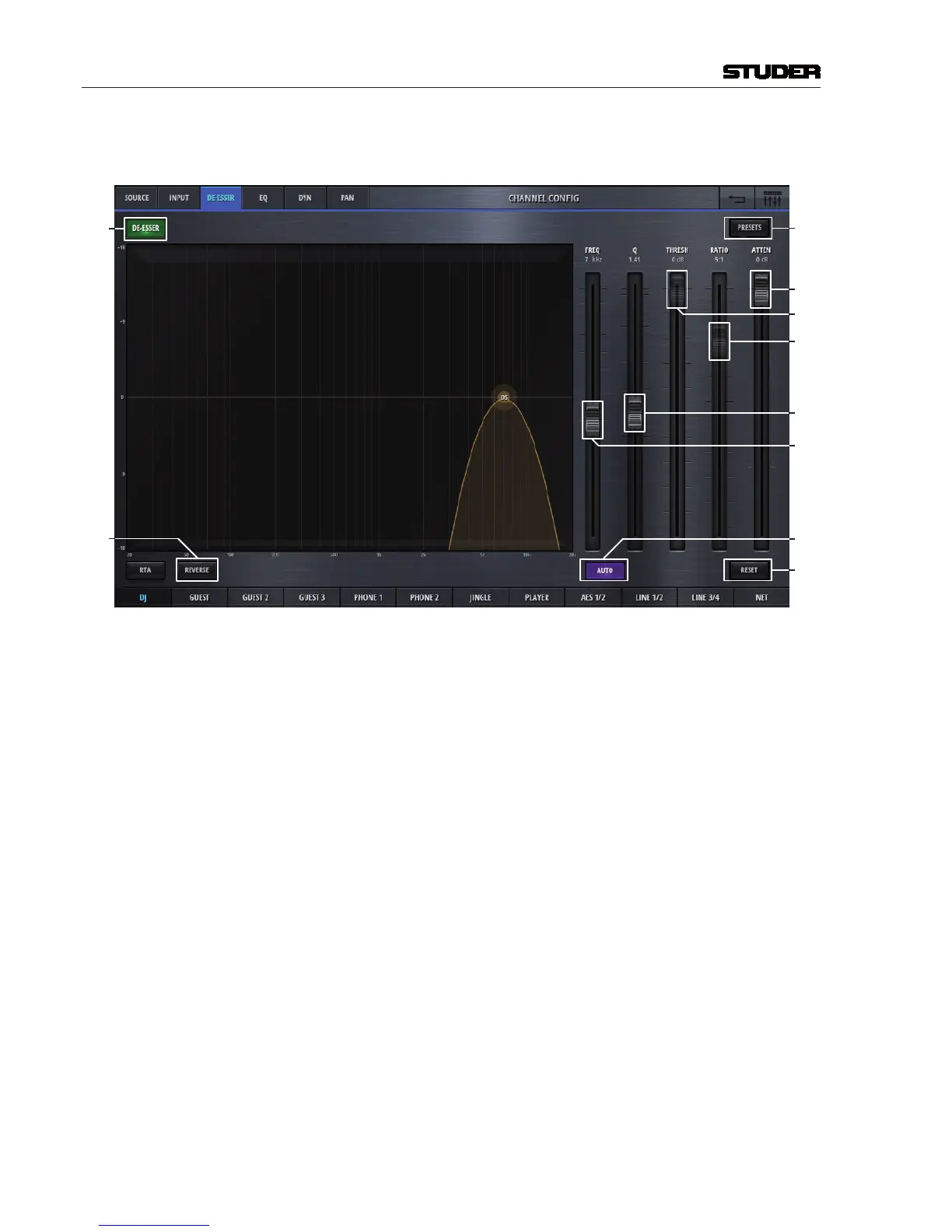
Task: Open the PAN tab
Action: click(347, 198)
